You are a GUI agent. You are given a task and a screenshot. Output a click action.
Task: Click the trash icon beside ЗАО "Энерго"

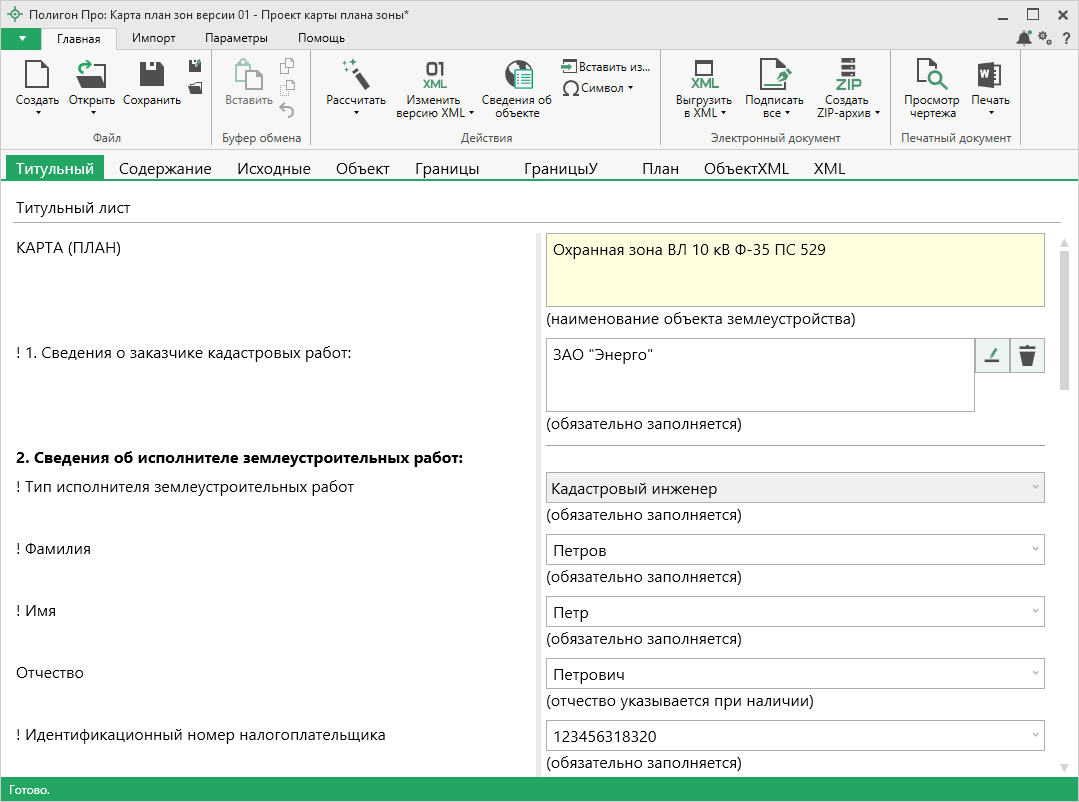(x=1027, y=355)
